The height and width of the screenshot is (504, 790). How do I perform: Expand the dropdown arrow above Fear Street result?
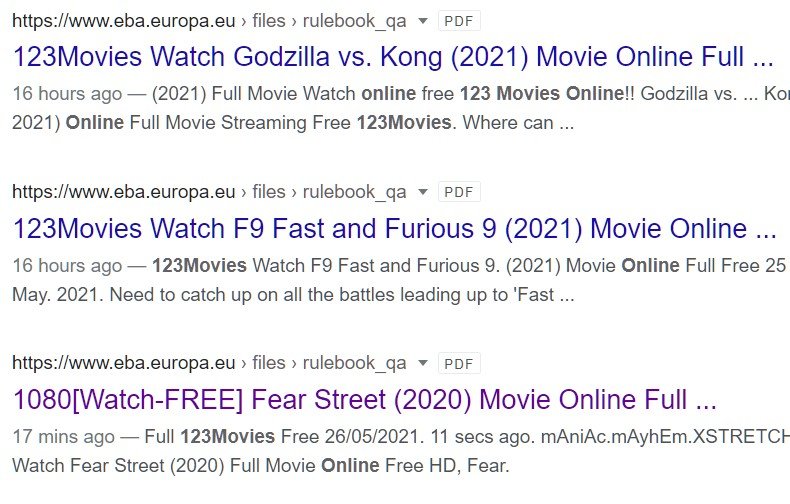click(423, 363)
